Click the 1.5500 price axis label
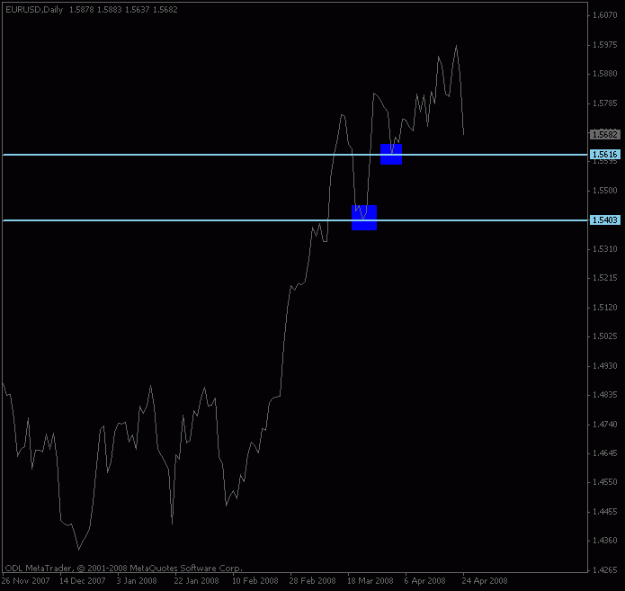The width and height of the screenshot is (625, 591). (x=605, y=190)
